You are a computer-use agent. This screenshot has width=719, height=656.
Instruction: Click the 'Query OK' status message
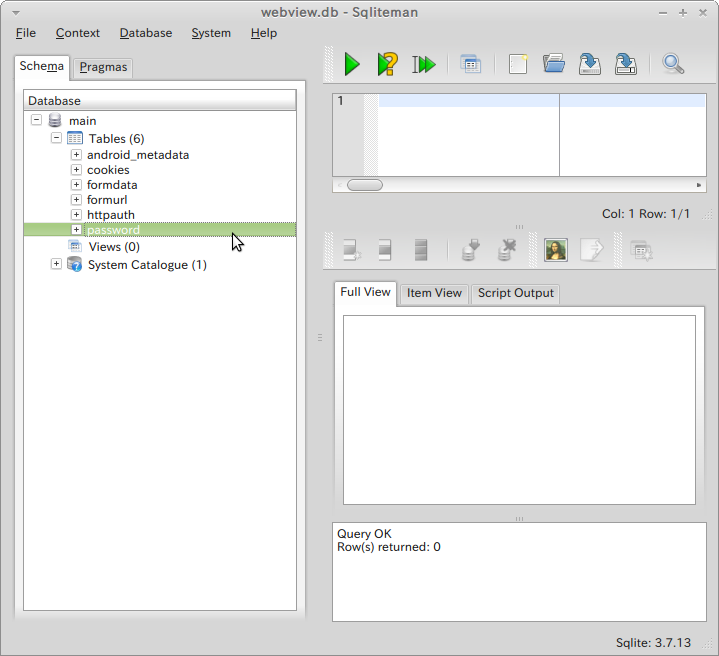(x=364, y=534)
